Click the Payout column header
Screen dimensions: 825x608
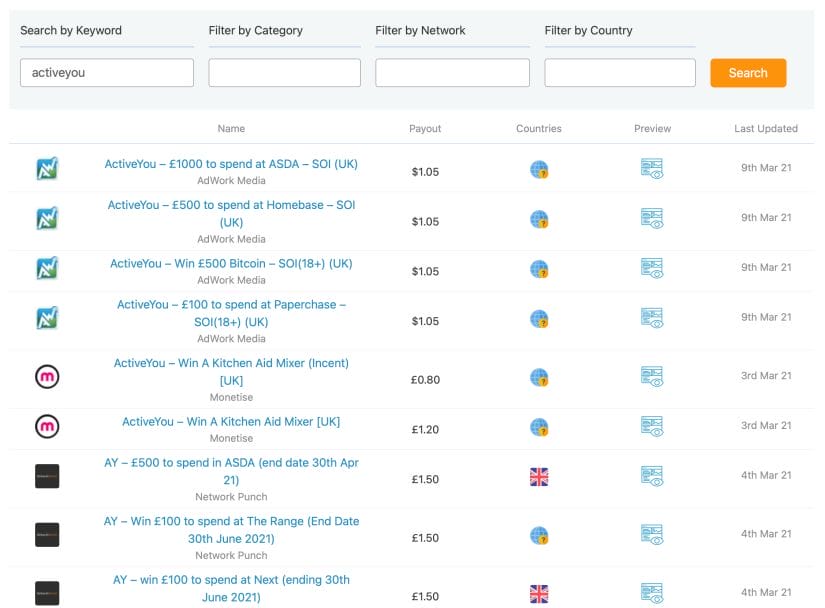(x=425, y=128)
